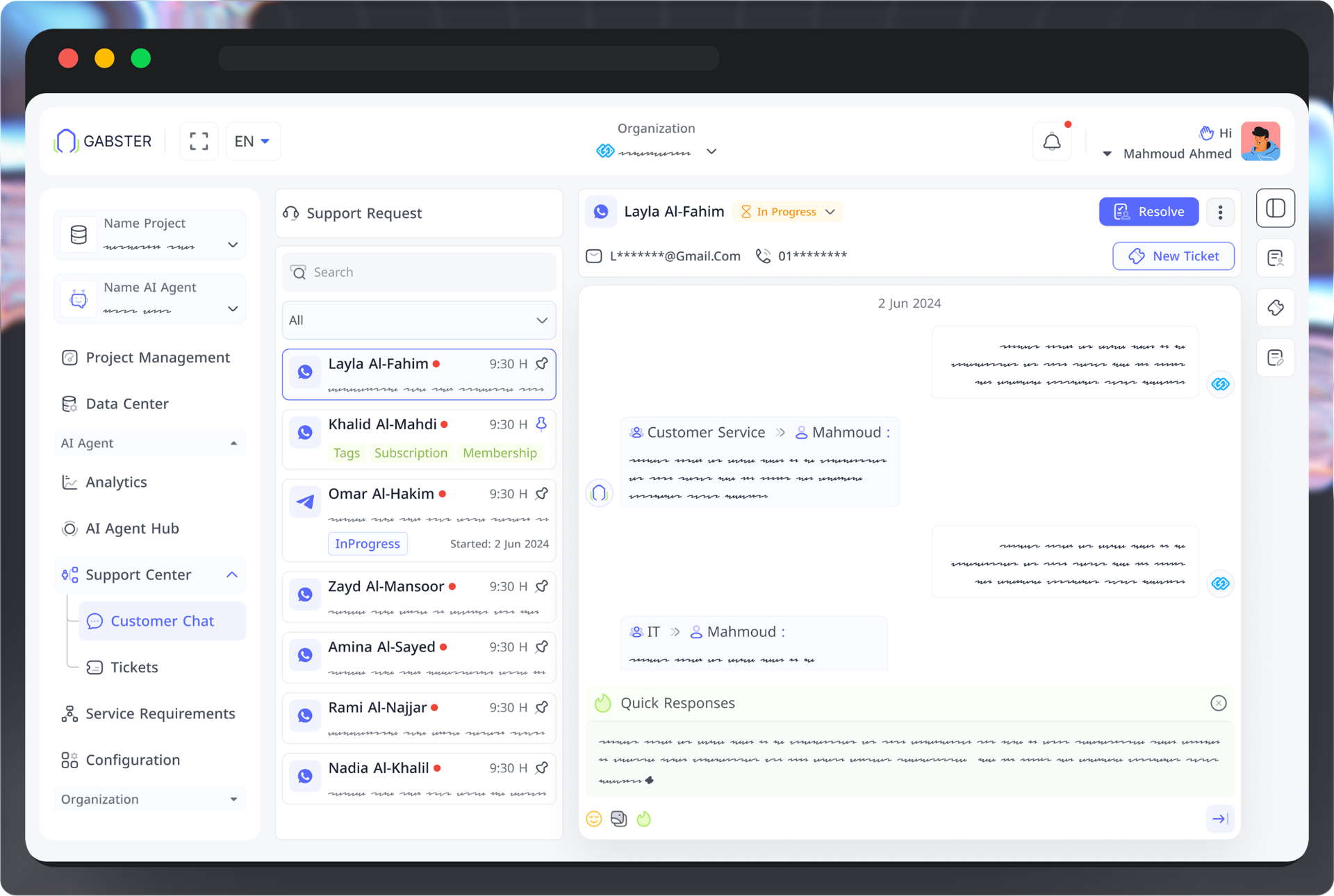Pin the Omar Al-Hakim conversation

(x=542, y=494)
